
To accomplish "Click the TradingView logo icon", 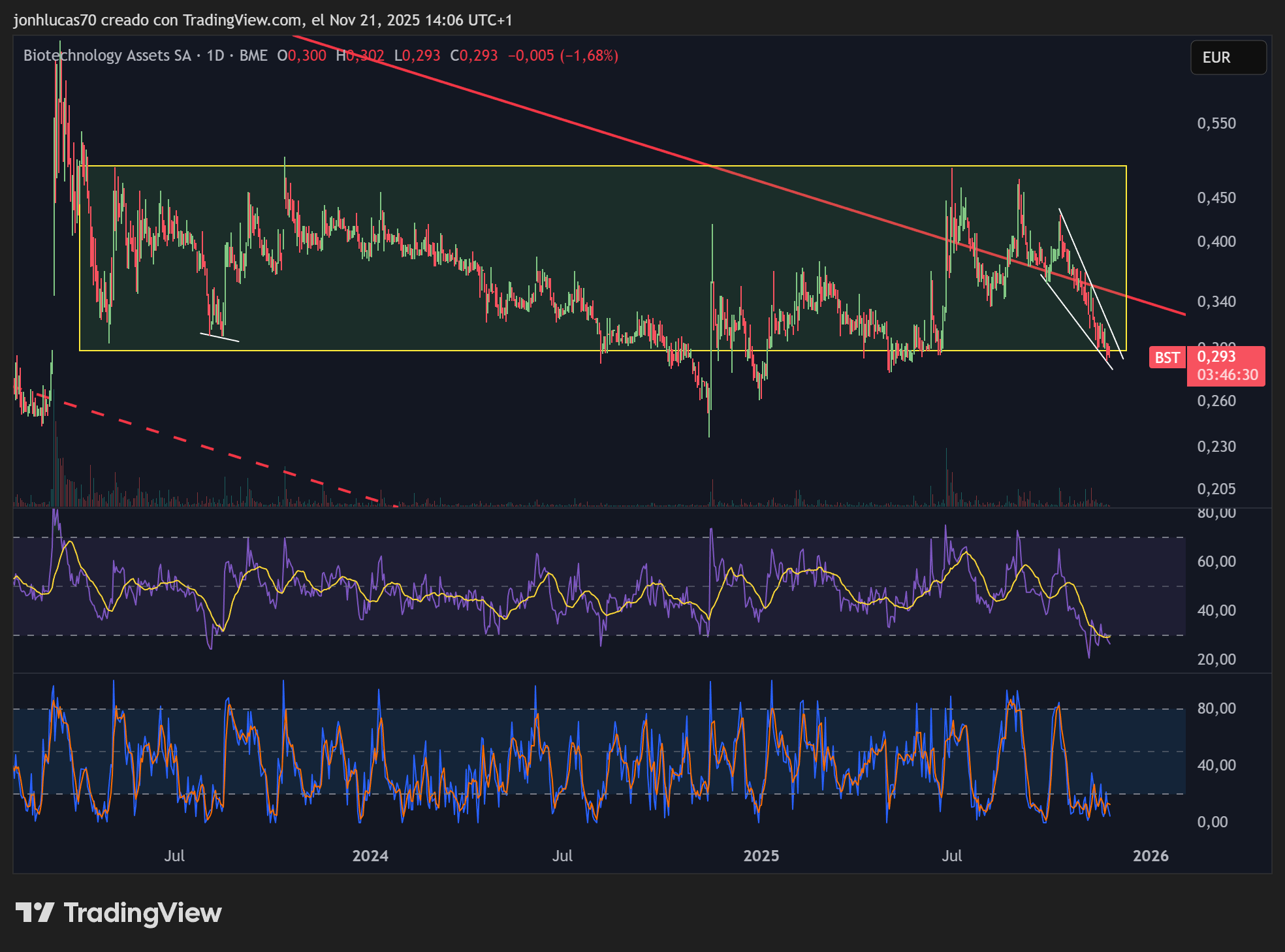I will click(x=34, y=912).
